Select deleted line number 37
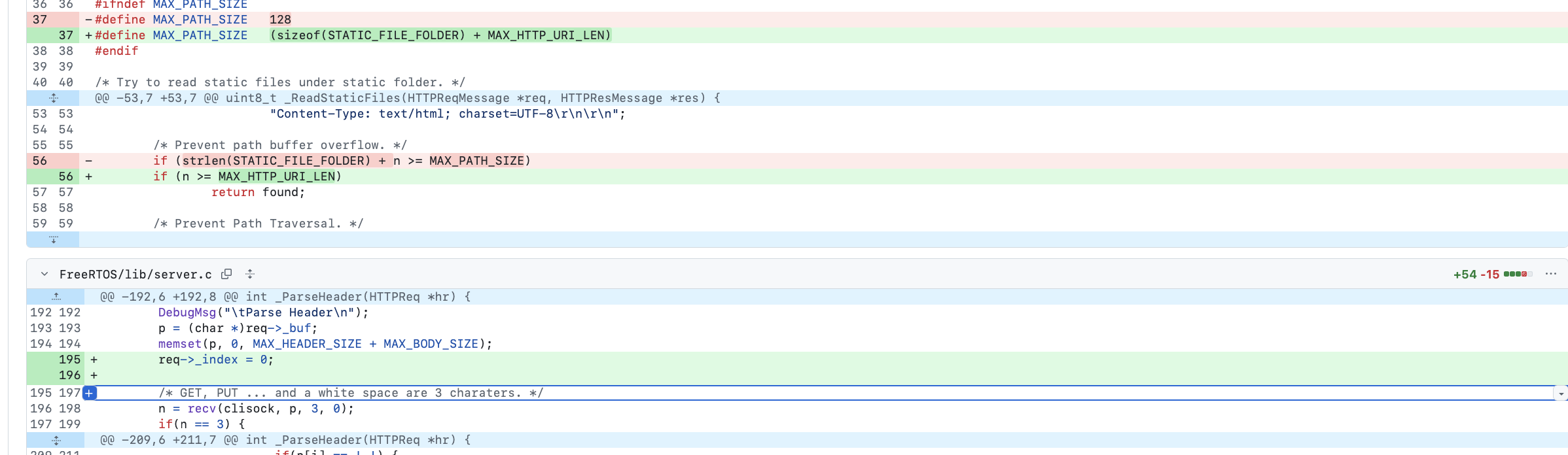Image resolution: width=1568 pixels, height=455 pixels. click(x=40, y=20)
